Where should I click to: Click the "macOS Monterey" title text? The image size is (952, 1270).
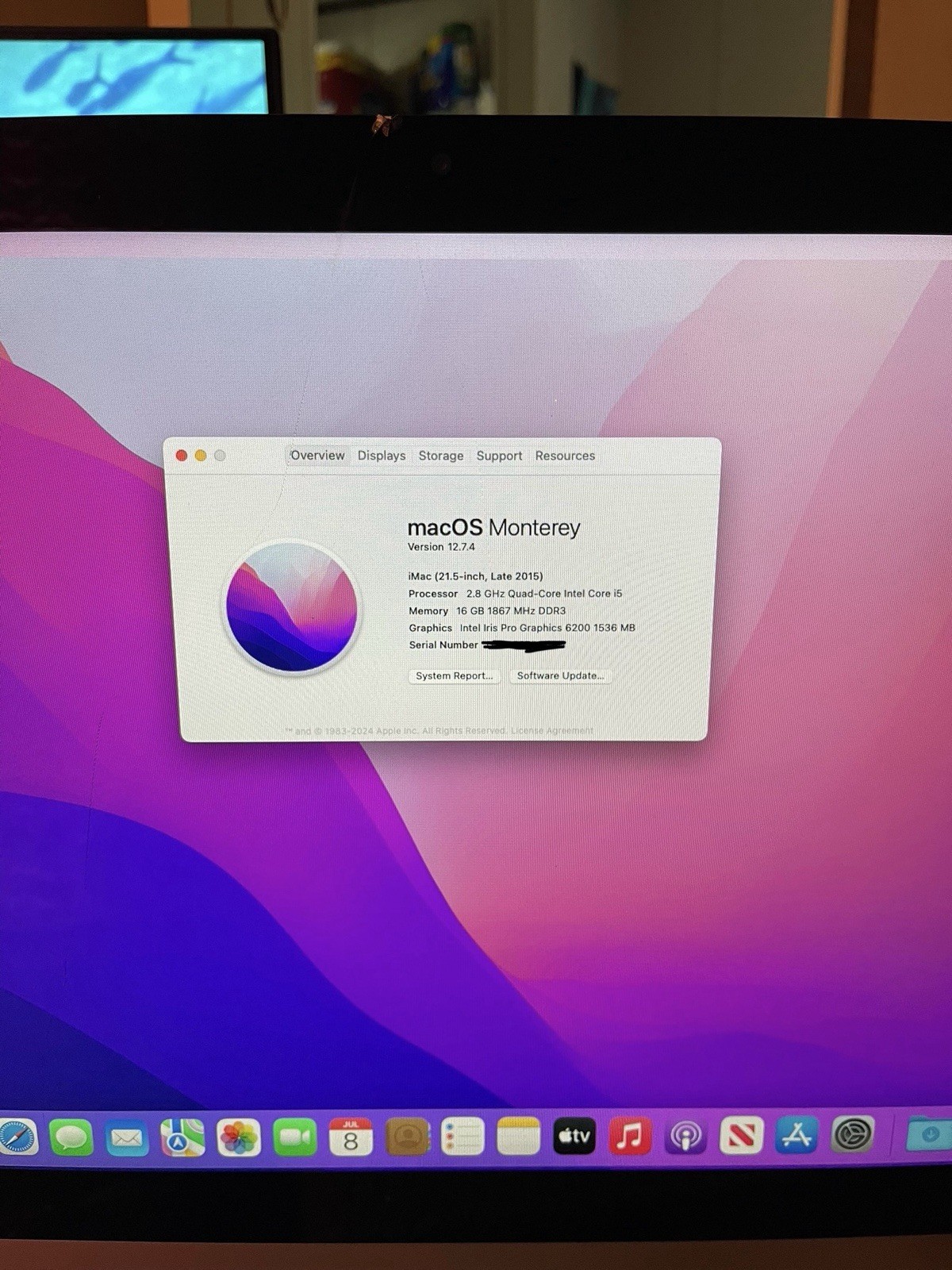pyautogui.click(x=493, y=528)
